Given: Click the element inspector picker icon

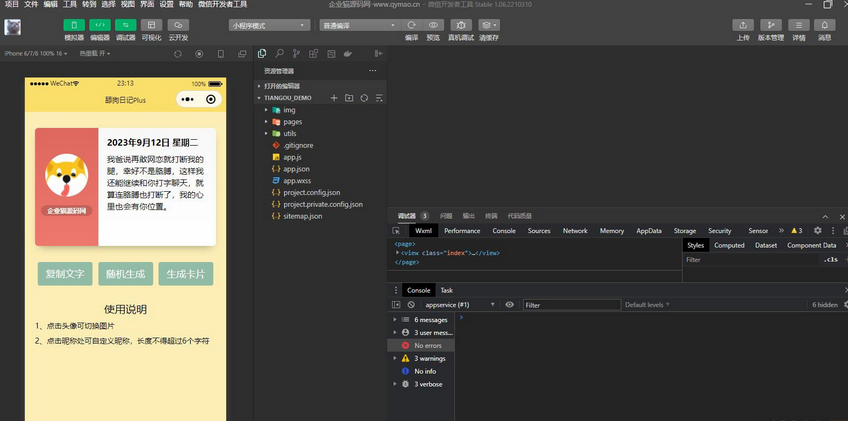Looking at the screenshot, I should (x=396, y=231).
